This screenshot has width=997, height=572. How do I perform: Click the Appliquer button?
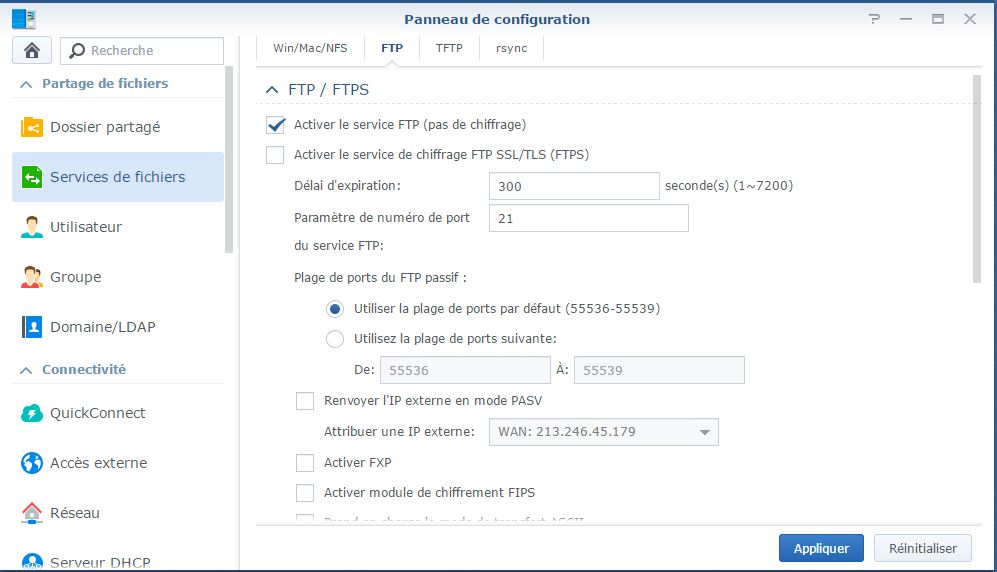[x=822, y=548]
